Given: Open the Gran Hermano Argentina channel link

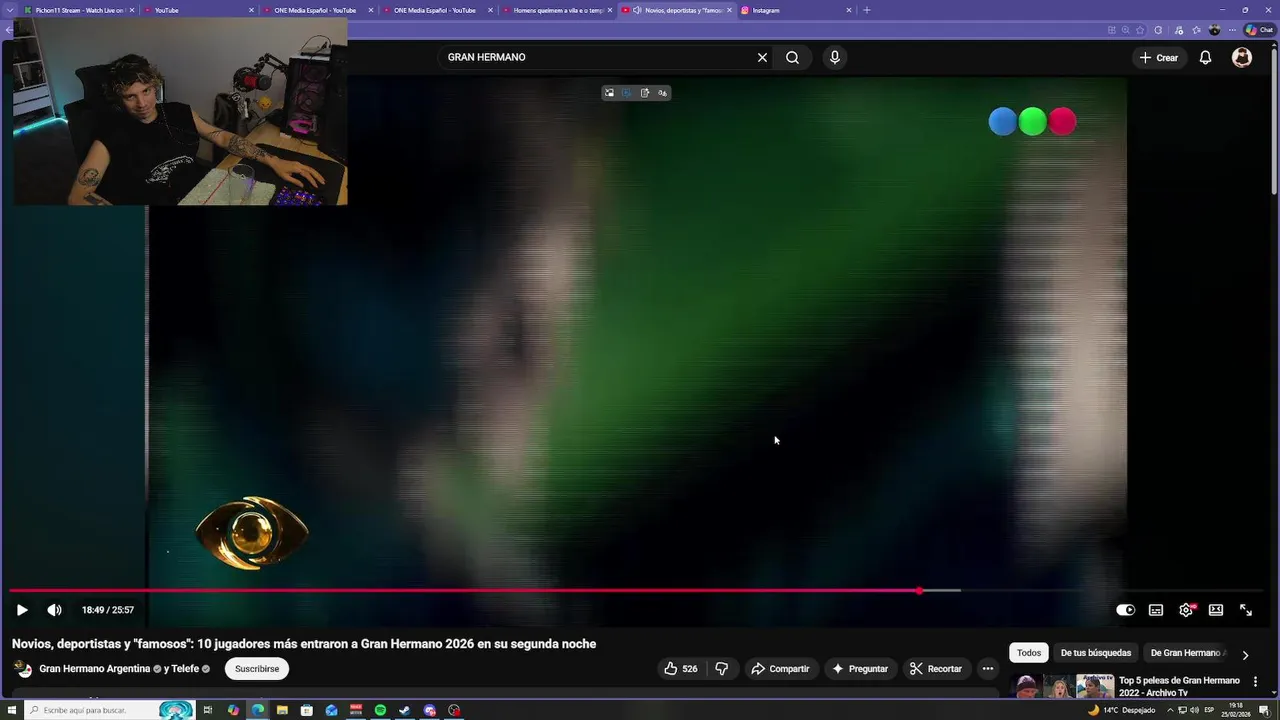Looking at the screenshot, I should pyautogui.click(x=95, y=669).
